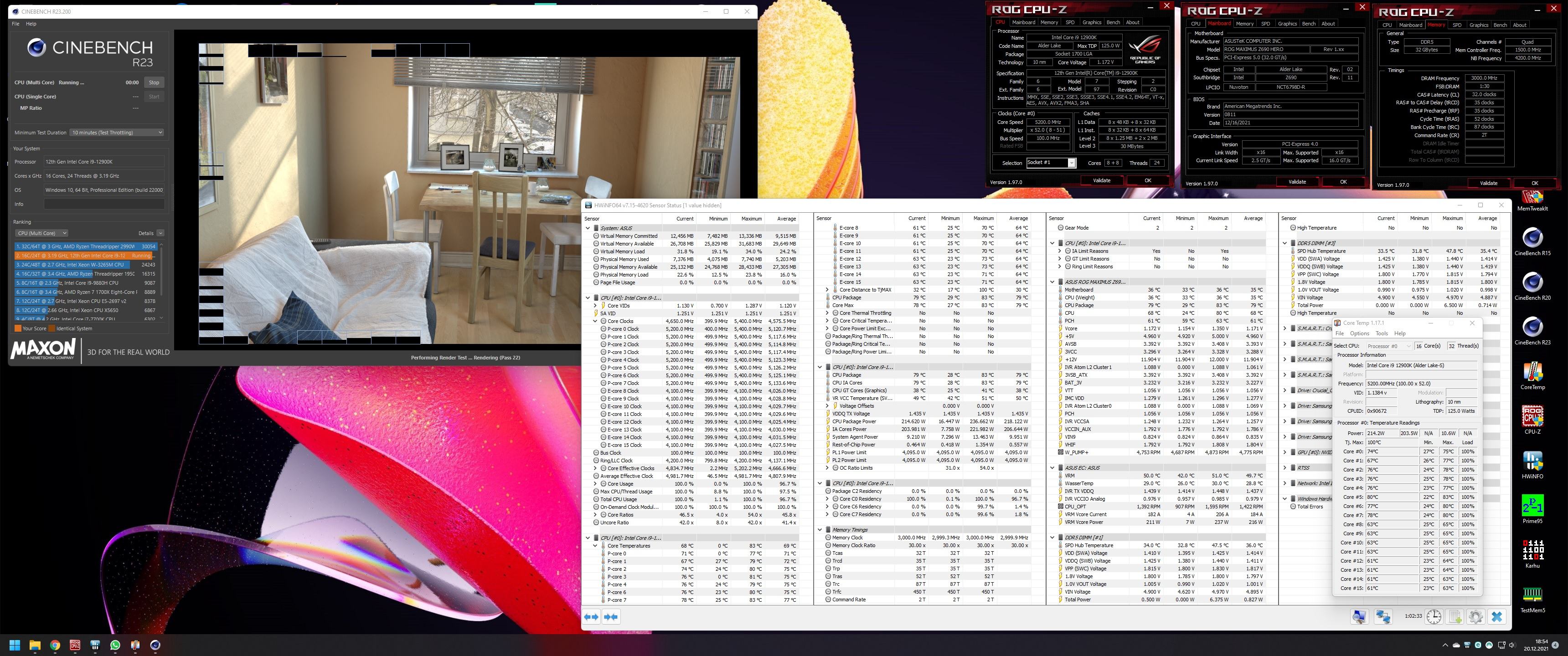Open CPU-Z Selection Socket #1 dropdown
The image size is (1568, 656).
1051,163
